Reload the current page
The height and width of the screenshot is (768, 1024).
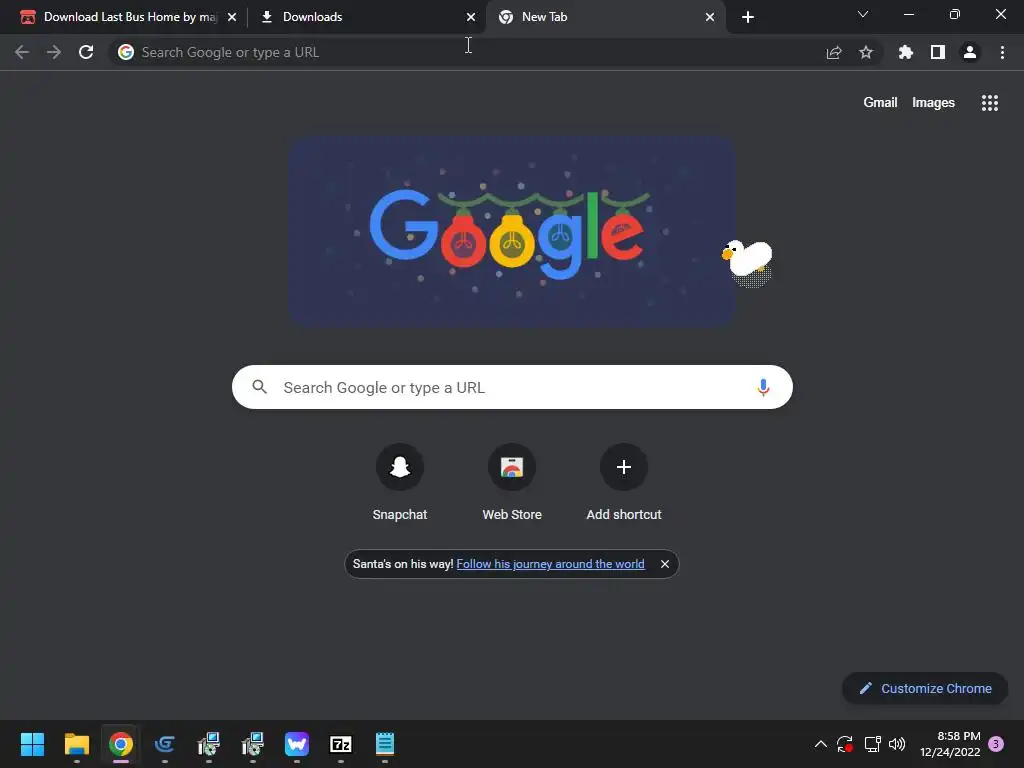[x=86, y=52]
